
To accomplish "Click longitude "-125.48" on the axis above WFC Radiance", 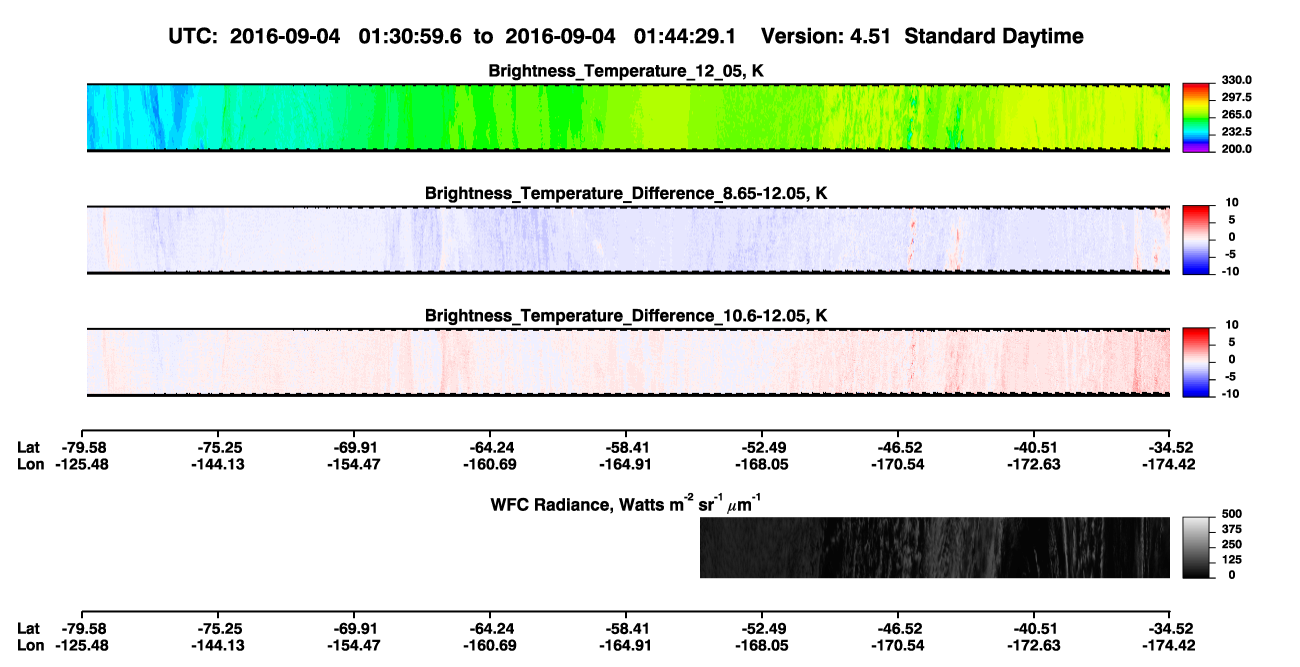I will [x=81, y=463].
